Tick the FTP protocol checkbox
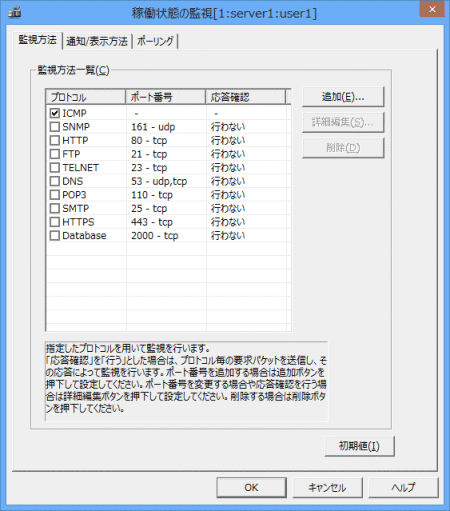This screenshot has width=450, height=511. point(55,154)
